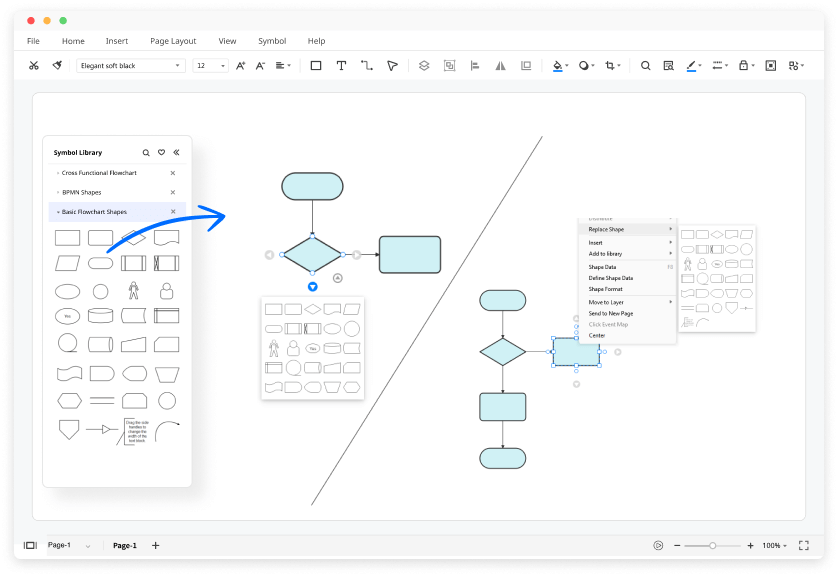Pick the database cylinder shape in library
This screenshot has height=576, width=838.
100,315
